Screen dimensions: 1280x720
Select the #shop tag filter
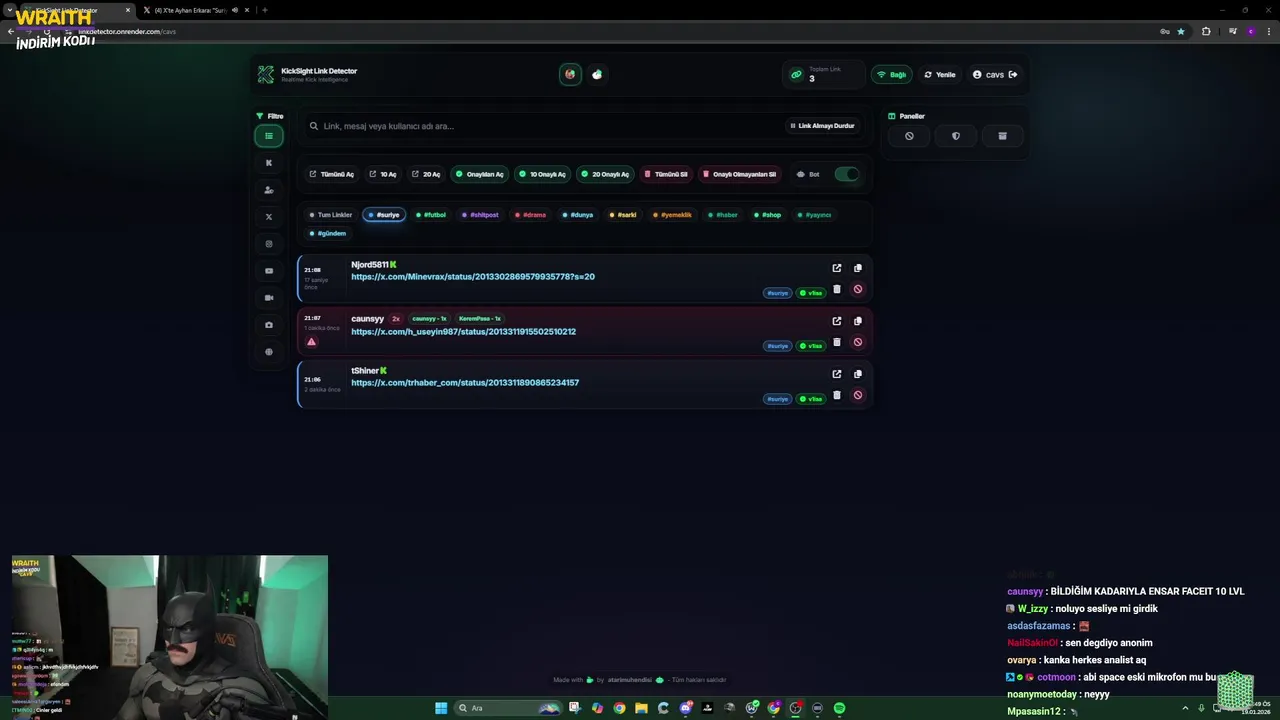pos(768,215)
